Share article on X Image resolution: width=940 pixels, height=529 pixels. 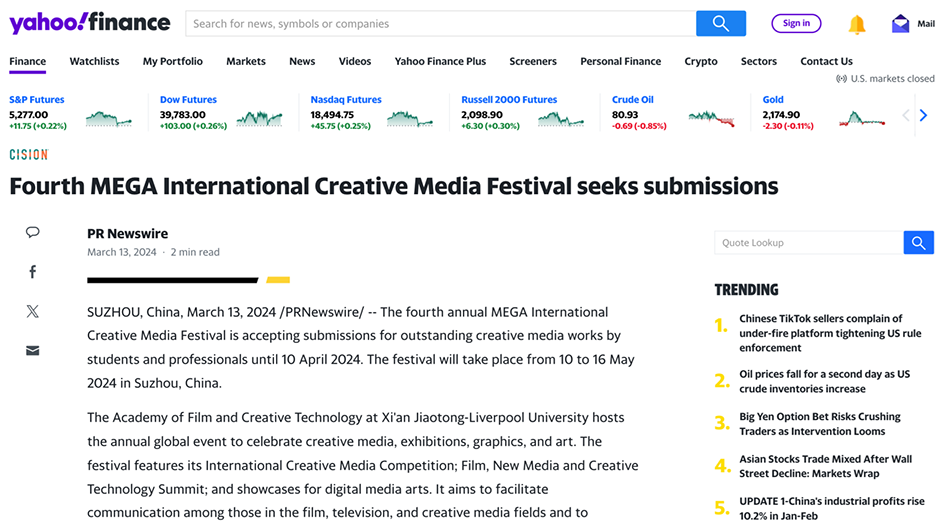32,311
